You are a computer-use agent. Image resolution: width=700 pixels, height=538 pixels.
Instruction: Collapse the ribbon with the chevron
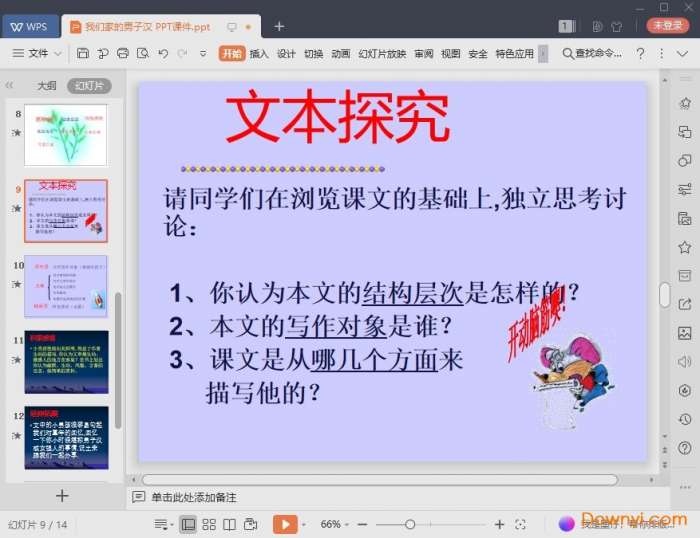click(x=682, y=54)
